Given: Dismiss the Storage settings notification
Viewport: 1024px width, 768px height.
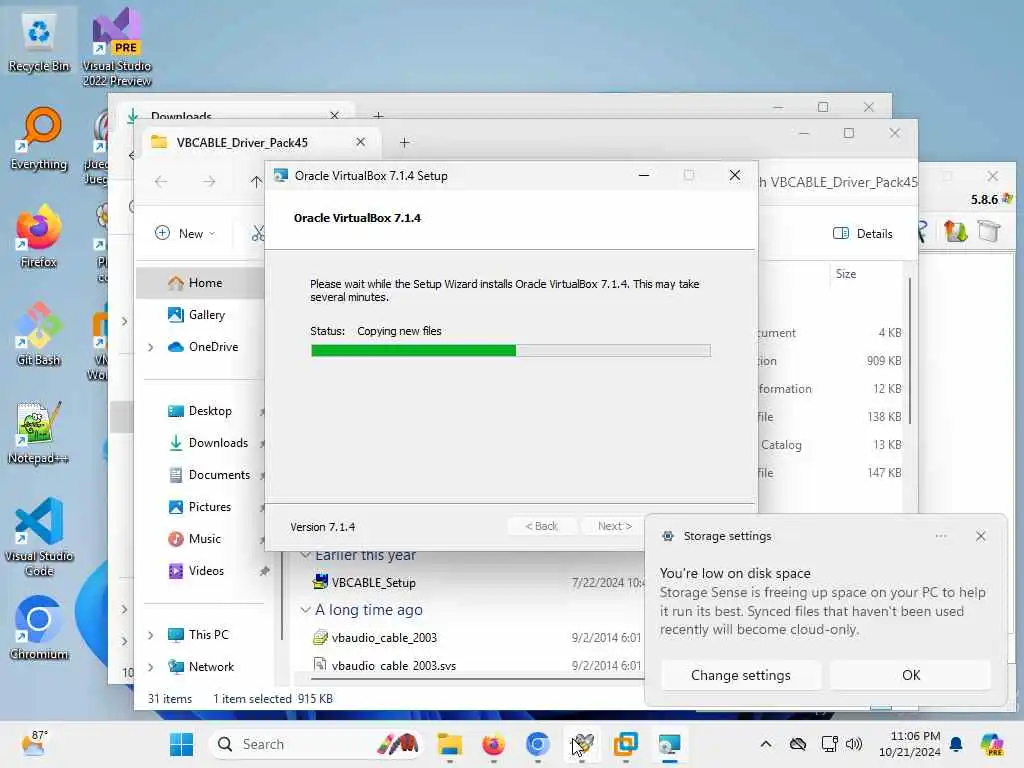Looking at the screenshot, I should pos(980,536).
